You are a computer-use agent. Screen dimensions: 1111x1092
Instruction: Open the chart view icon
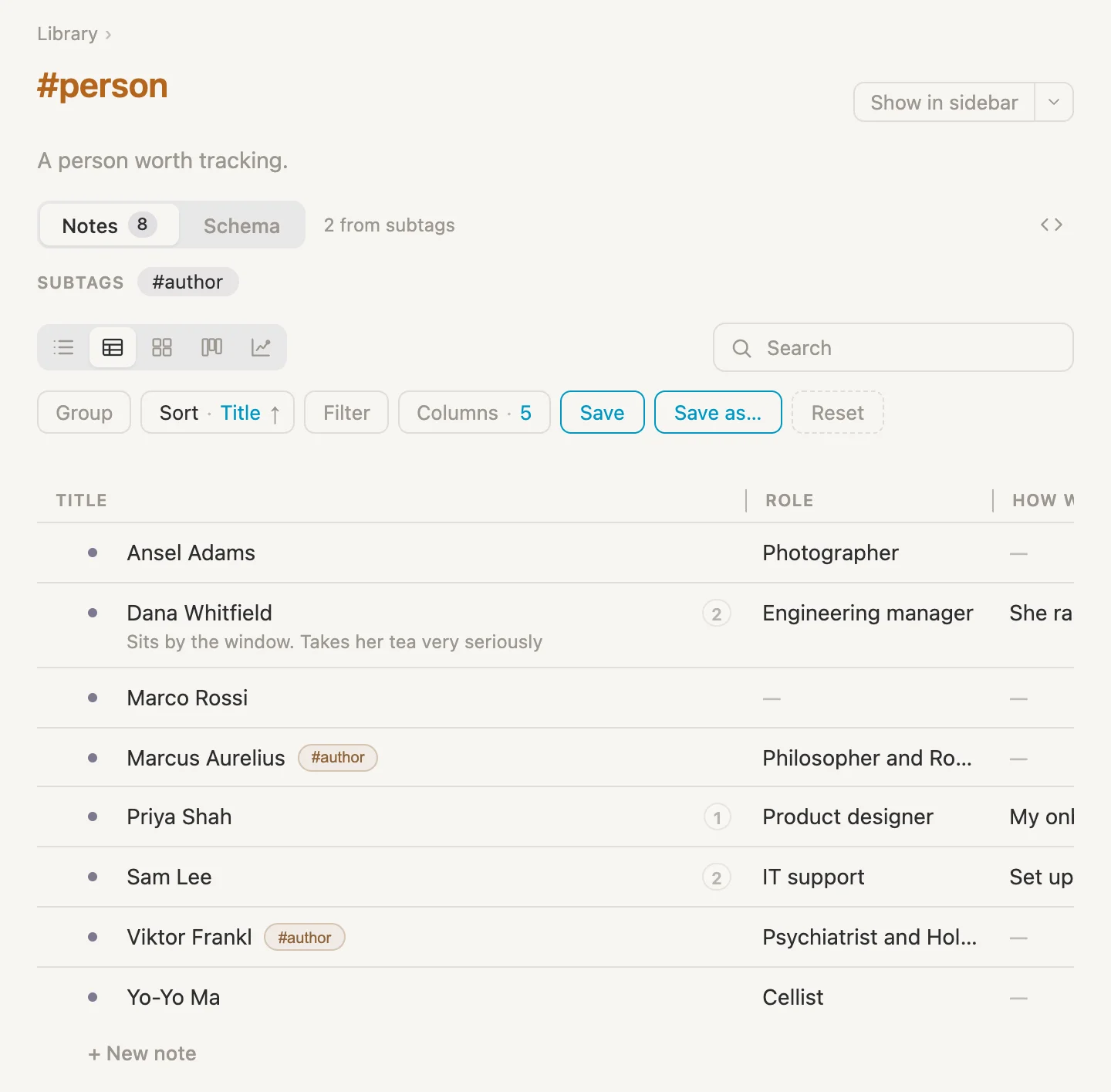click(x=261, y=347)
